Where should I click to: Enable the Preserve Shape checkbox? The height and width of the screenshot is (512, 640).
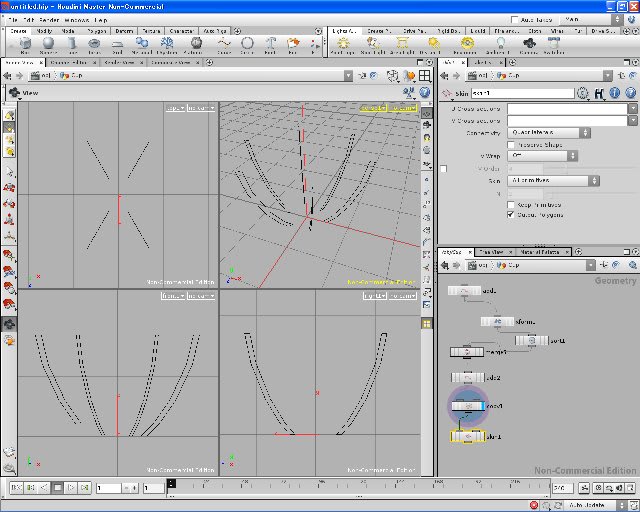[513, 145]
